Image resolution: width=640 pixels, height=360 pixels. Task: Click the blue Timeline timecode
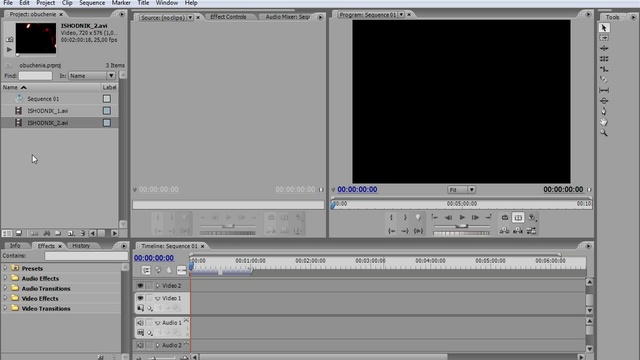pyautogui.click(x=154, y=258)
